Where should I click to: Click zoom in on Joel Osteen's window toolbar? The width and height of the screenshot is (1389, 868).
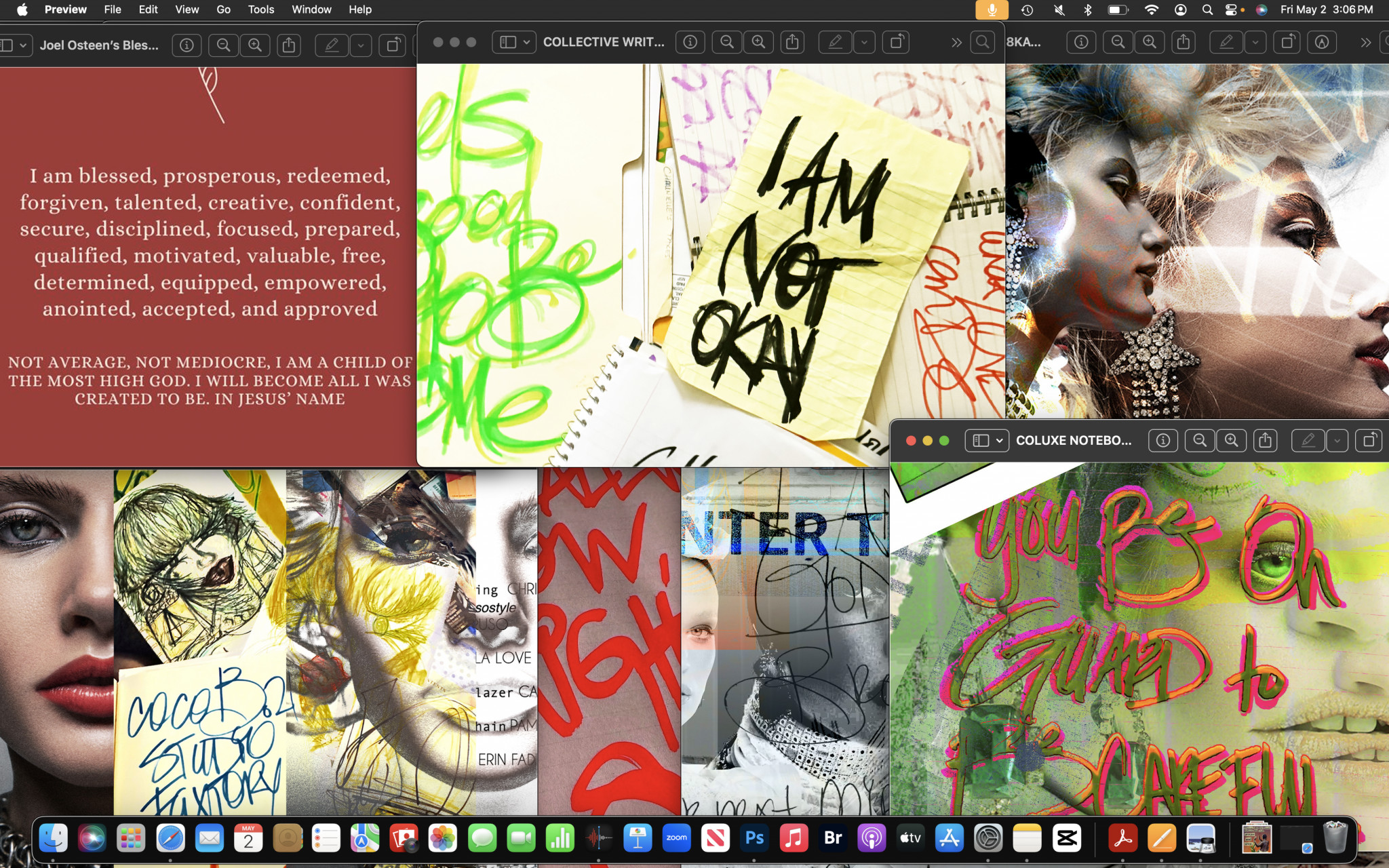pos(255,45)
